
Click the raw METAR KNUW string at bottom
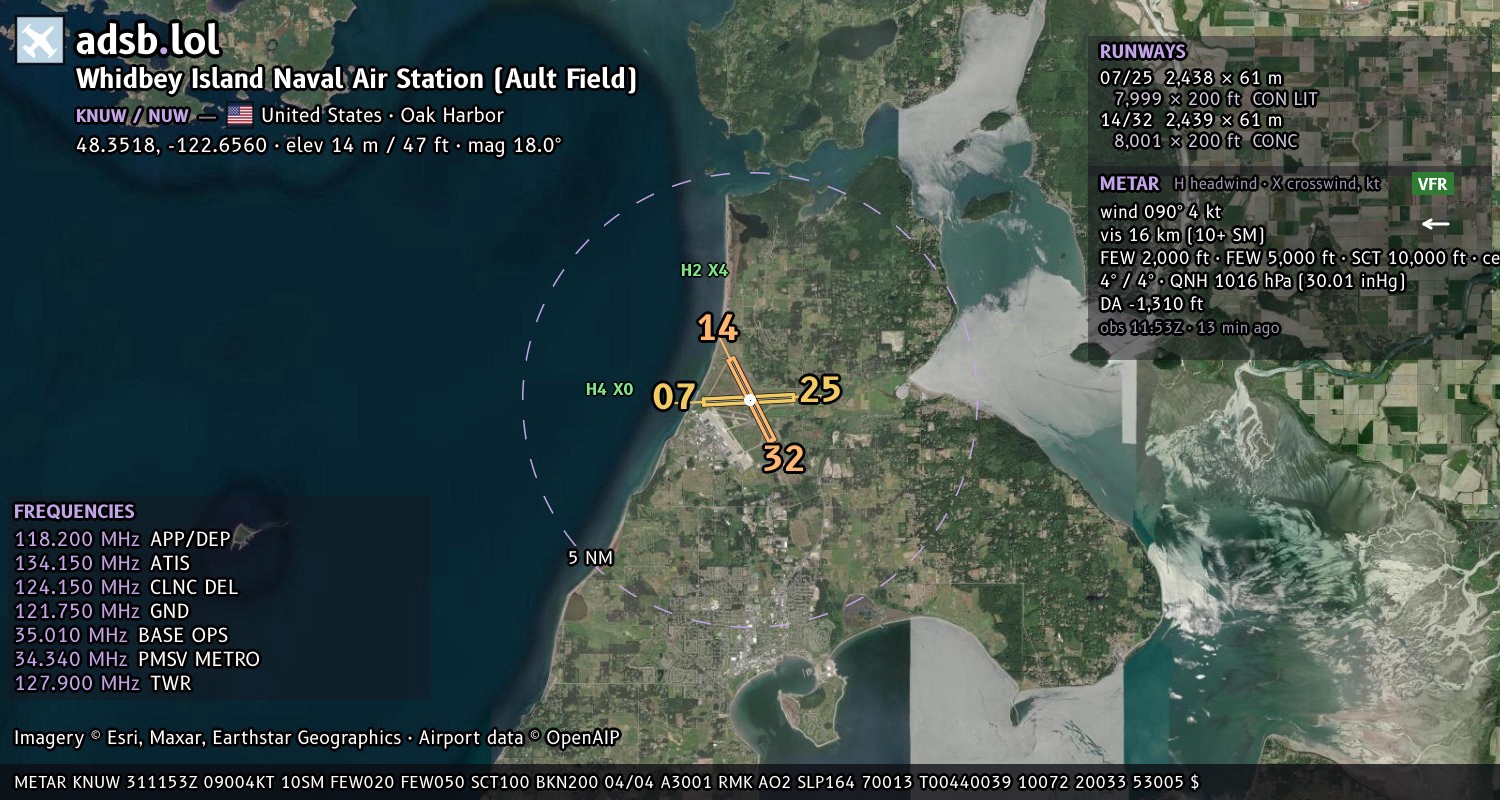[x=607, y=782]
